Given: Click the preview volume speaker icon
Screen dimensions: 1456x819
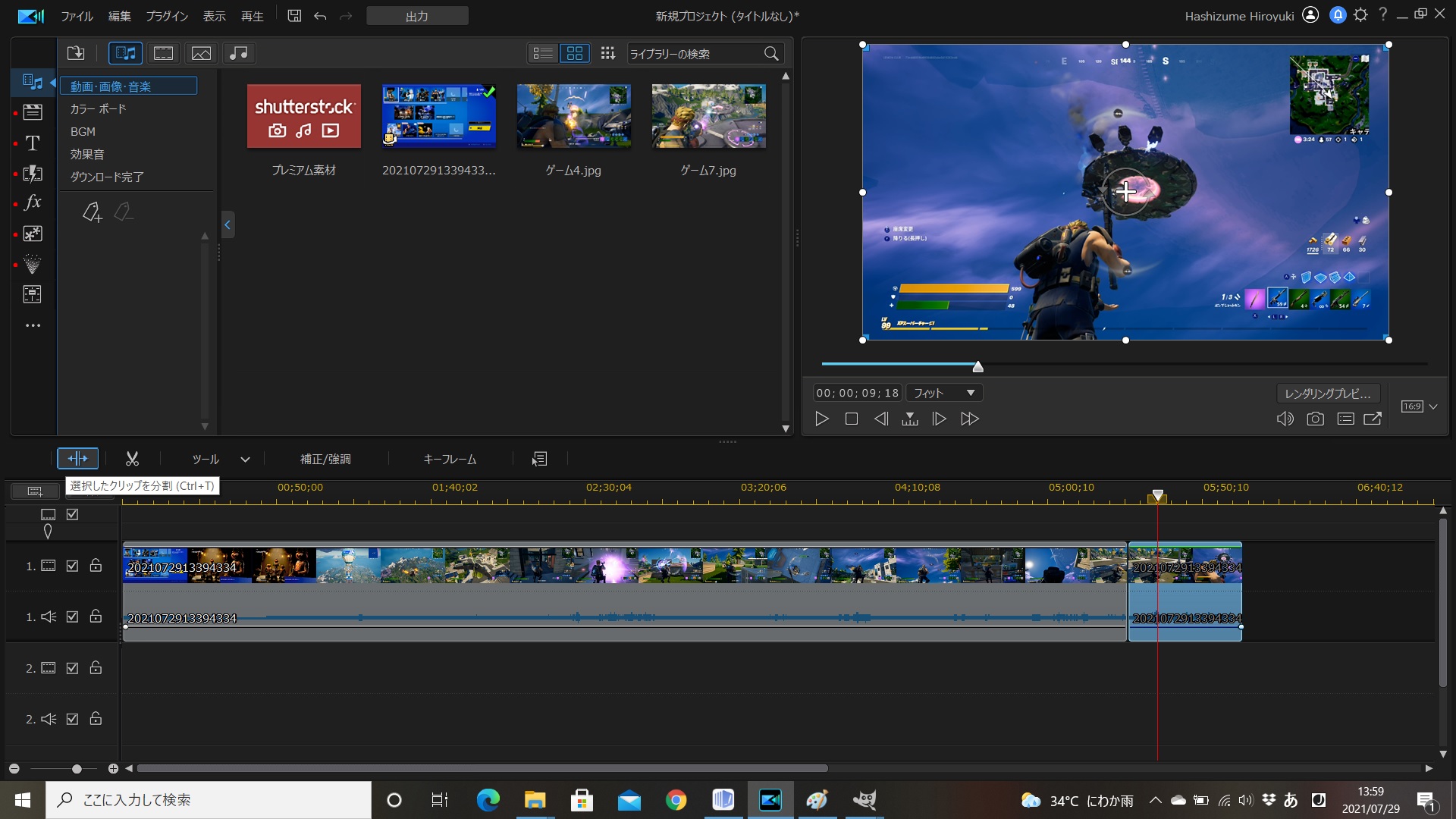Looking at the screenshot, I should (x=1285, y=419).
